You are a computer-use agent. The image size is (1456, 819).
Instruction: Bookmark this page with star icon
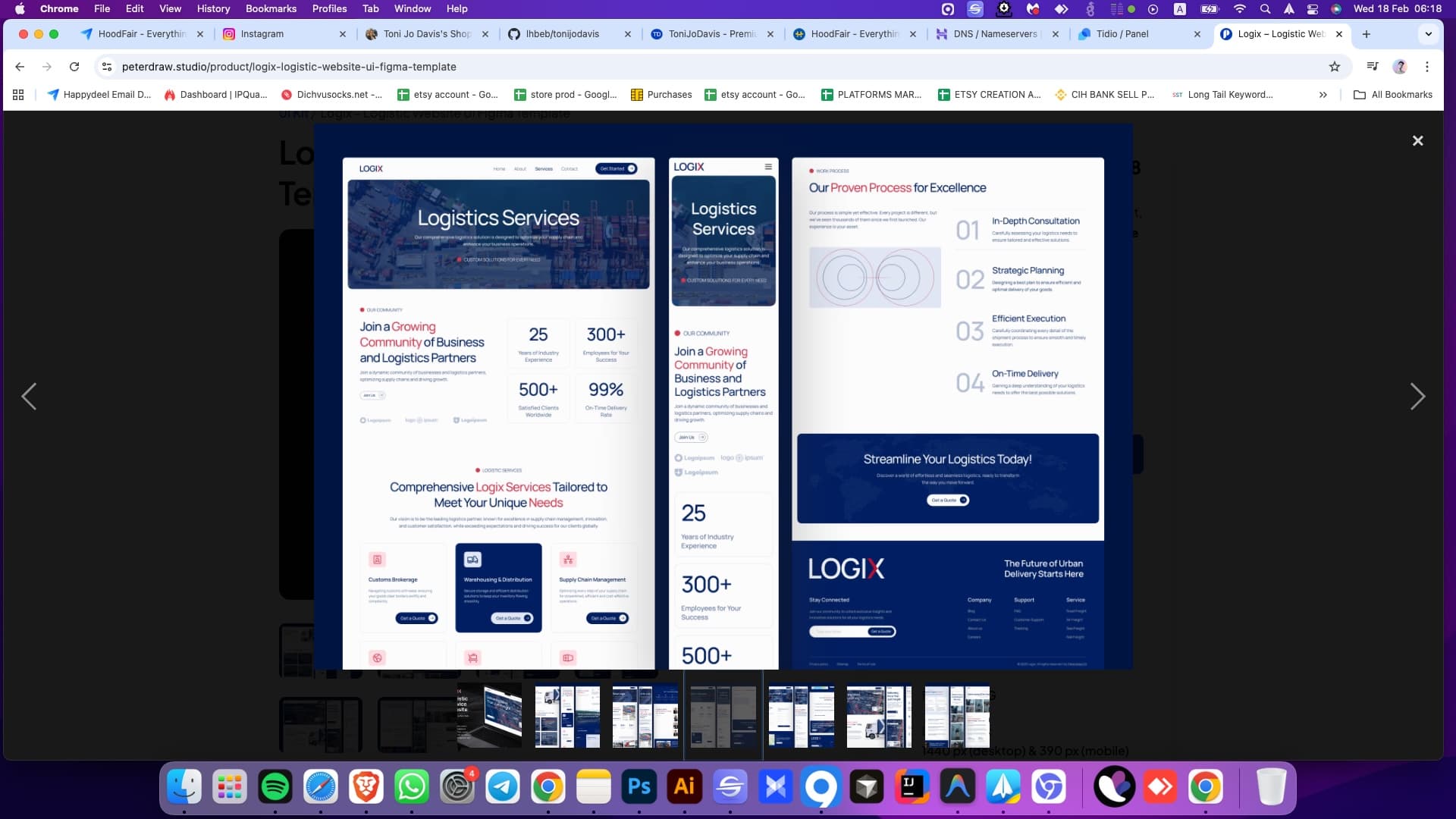[x=1334, y=67]
